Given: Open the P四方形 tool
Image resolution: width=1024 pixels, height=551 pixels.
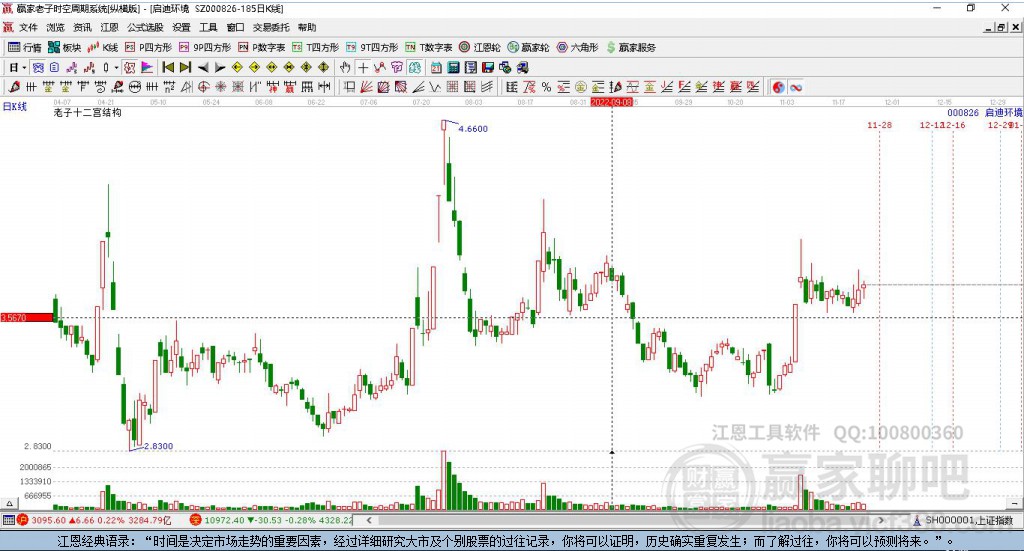Looking at the screenshot, I should (148, 47).
